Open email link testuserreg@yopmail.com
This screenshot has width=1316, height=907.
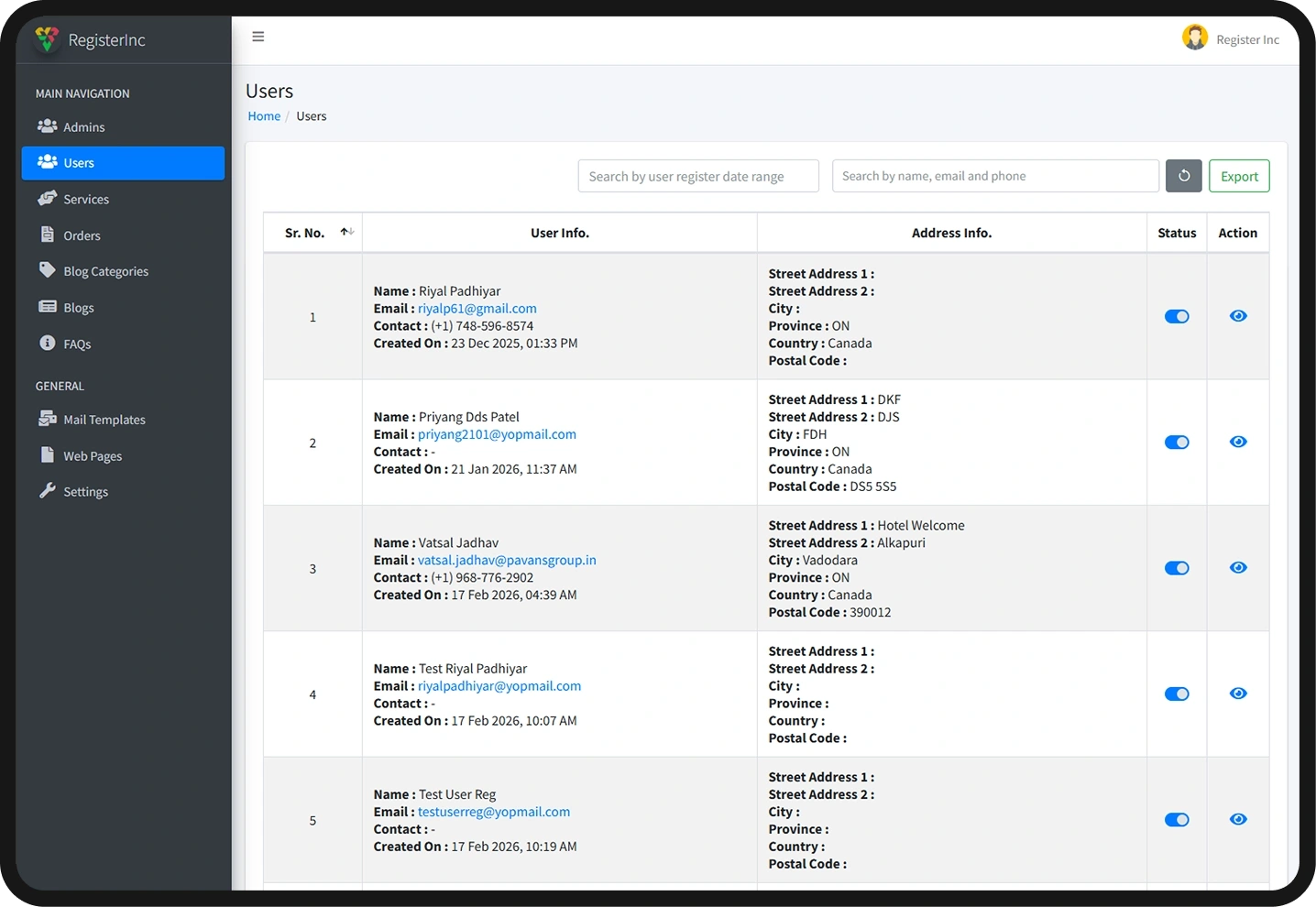click(x=494, y=812)
